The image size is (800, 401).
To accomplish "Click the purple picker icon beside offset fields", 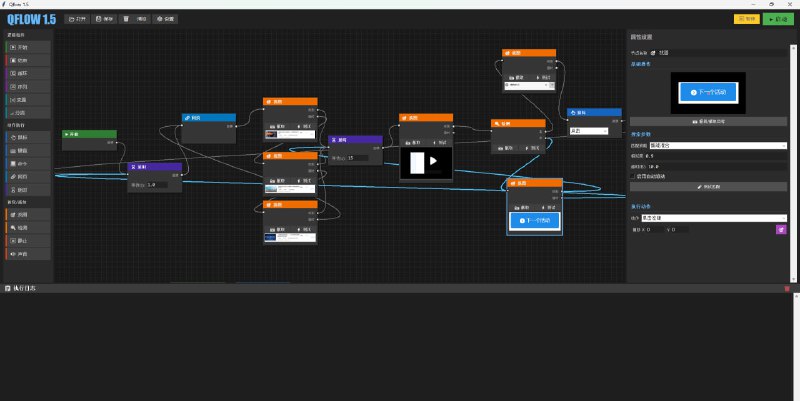I will coord(781,229).
